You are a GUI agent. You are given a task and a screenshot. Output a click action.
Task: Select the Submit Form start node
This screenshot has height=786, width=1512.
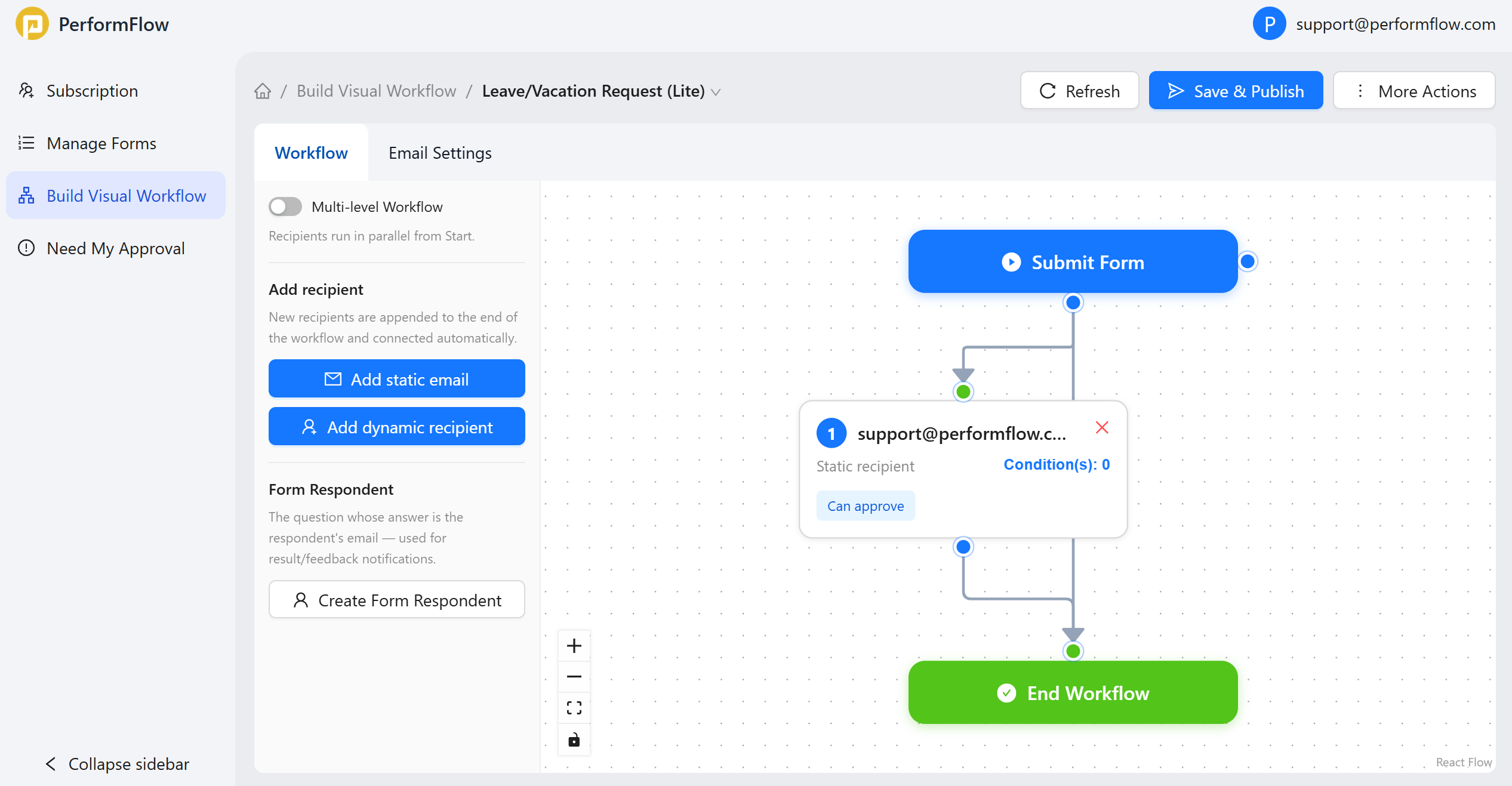click(x=1073, y=261)
